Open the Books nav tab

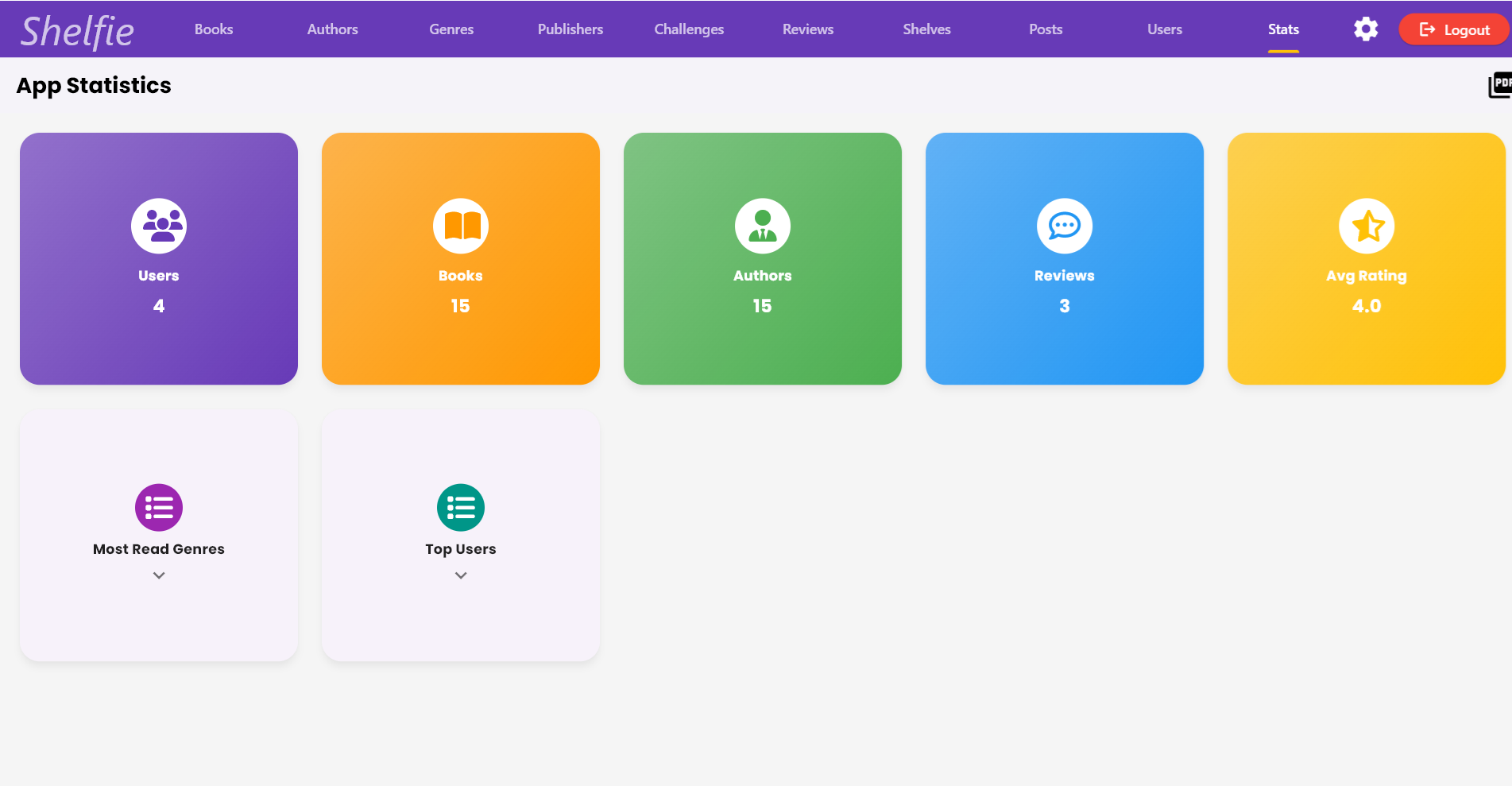(214, 29)
